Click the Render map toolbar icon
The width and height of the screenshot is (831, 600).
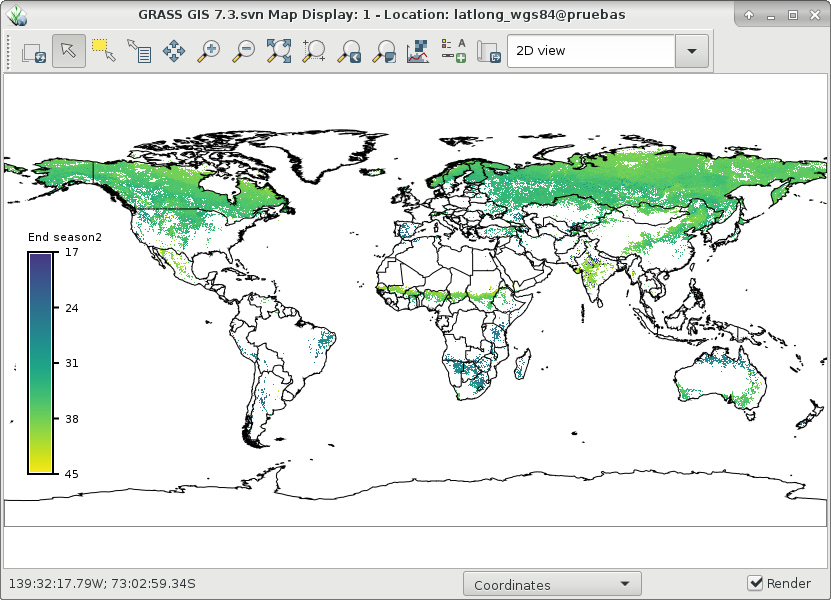tap(35, 52)
